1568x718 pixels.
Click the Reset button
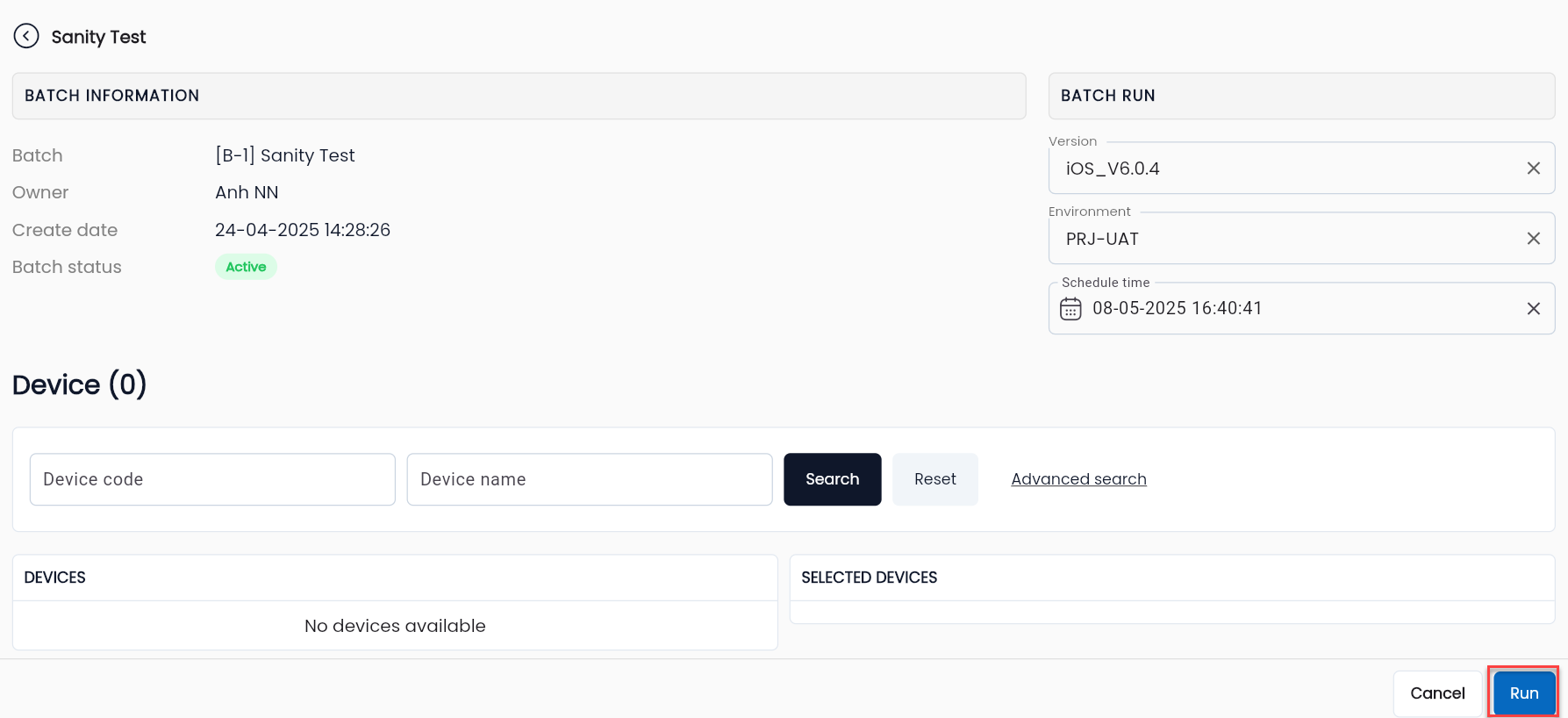pos(934,479)
